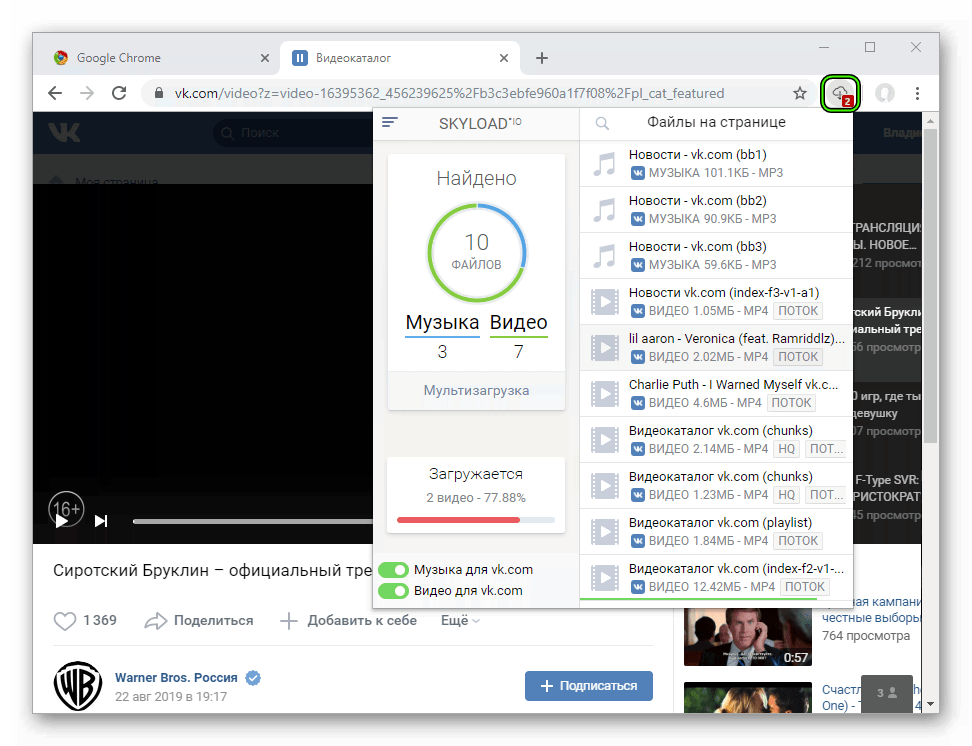
Task: Click video icon for Charlie Puth file
Action: (604, 394)
